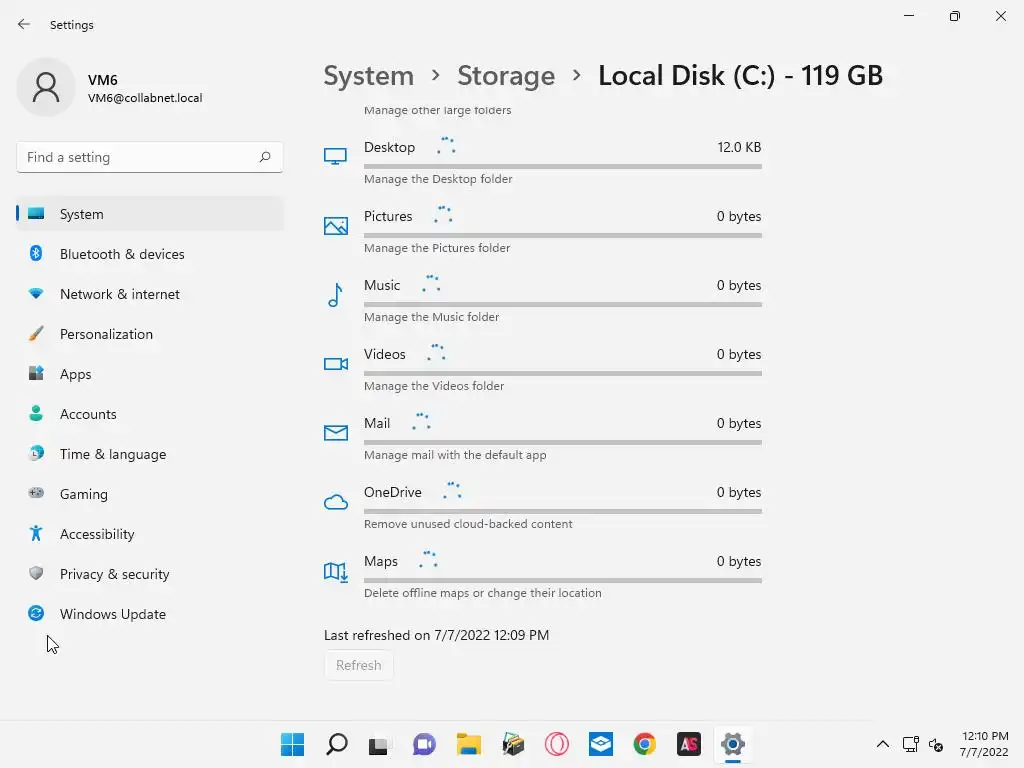Click the Find a setting search box
The image size is (1024, 768).
(x=140, y=157)
